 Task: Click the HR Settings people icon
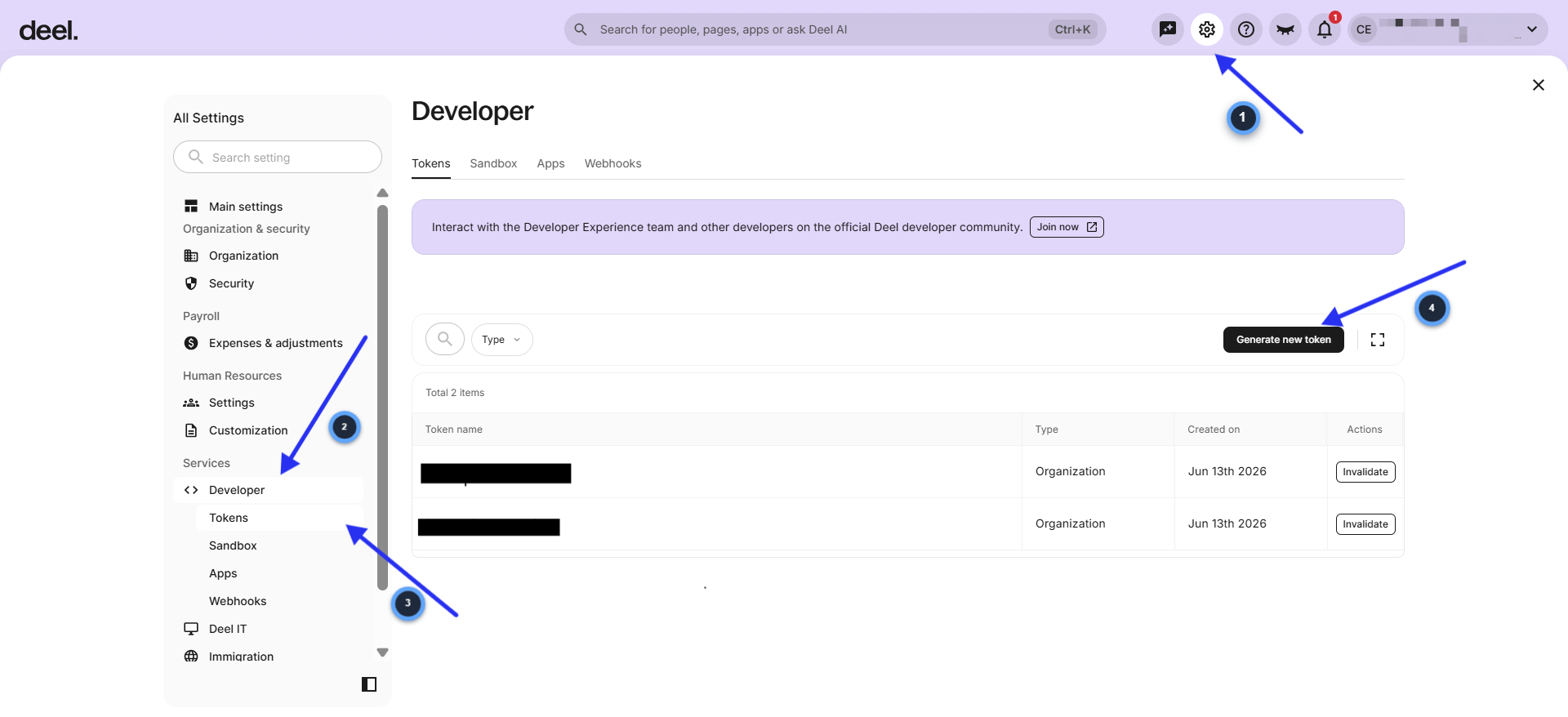(191, 403)
